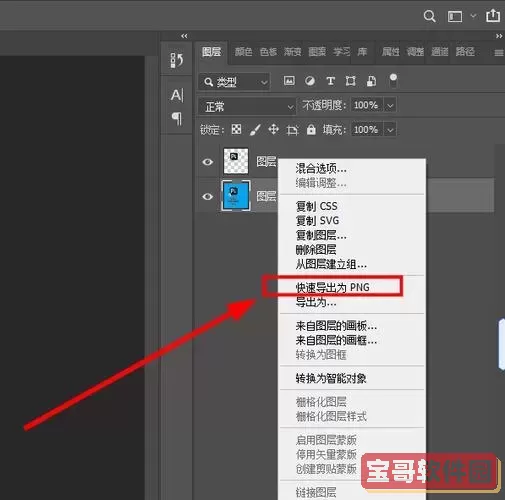Image resolution: width=505 pixels, height=500 pixels.
Task: Switch to the 学习 tab
Action: pyautogui.click(x=342, y=52)
